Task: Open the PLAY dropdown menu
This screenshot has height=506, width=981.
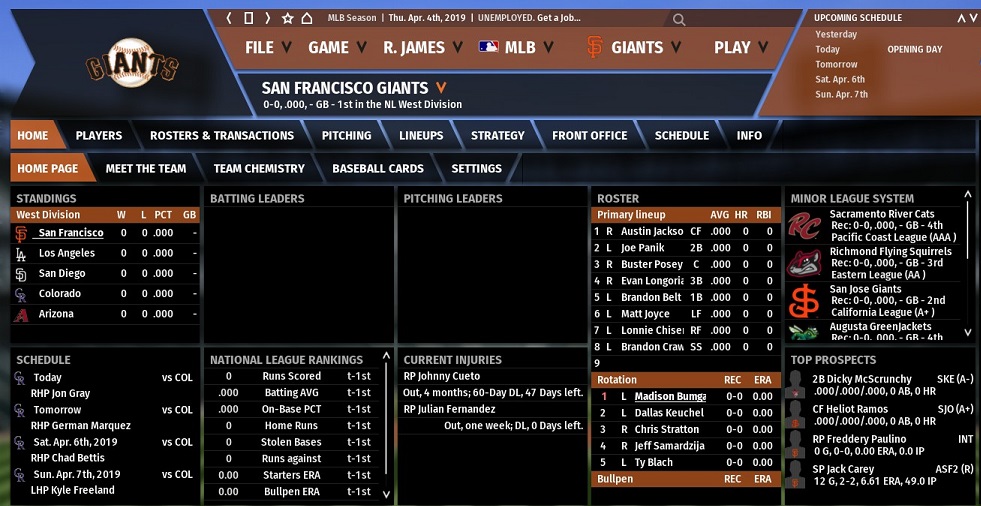Action: 741,47
